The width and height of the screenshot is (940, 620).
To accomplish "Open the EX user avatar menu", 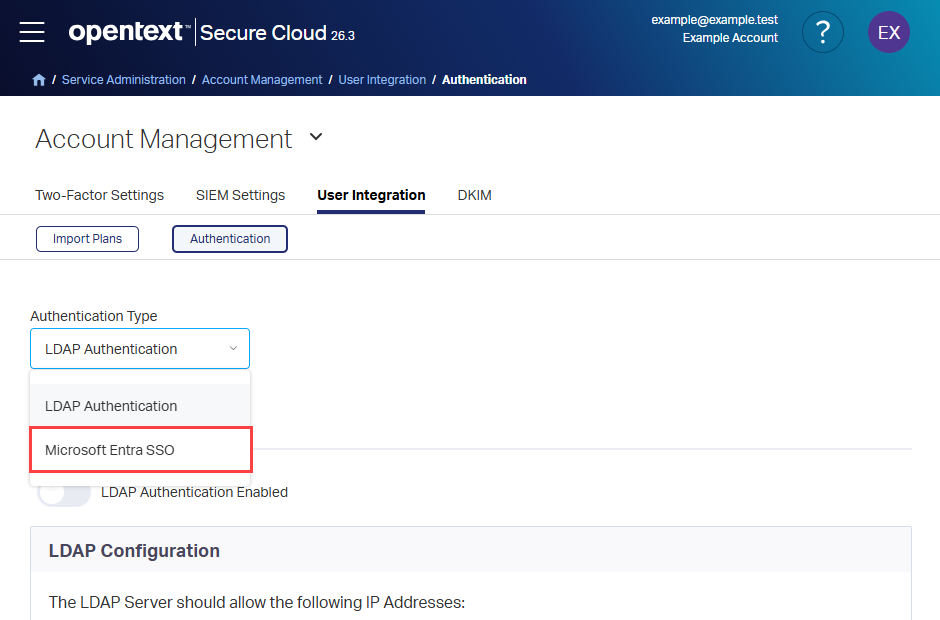I will [x=888, y=32].
